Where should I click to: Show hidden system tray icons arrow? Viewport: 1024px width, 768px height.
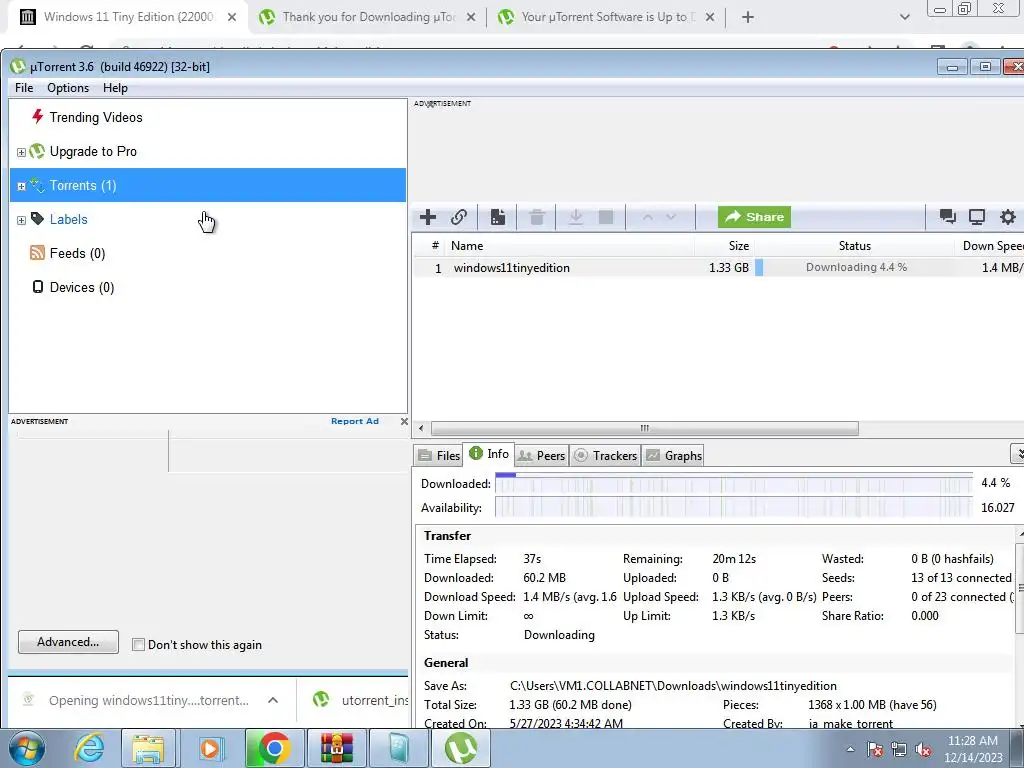point(850,749)
